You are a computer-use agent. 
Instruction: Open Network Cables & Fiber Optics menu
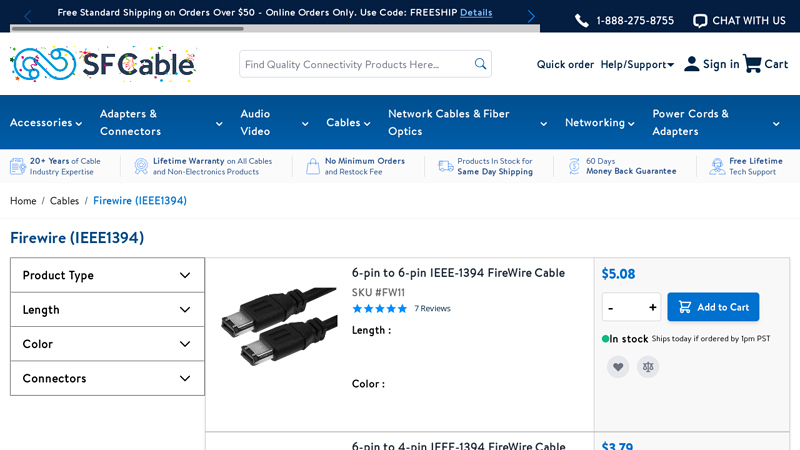[x=467, y=122]
